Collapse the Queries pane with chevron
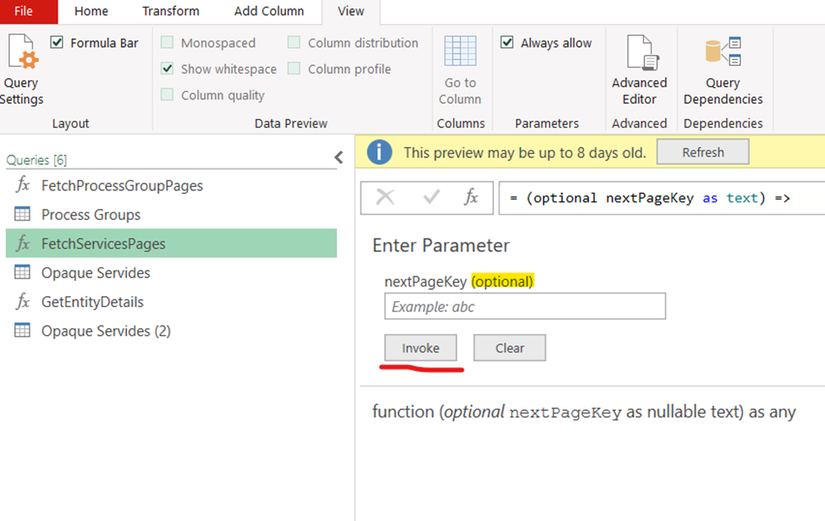 click(x=338, y=158)
